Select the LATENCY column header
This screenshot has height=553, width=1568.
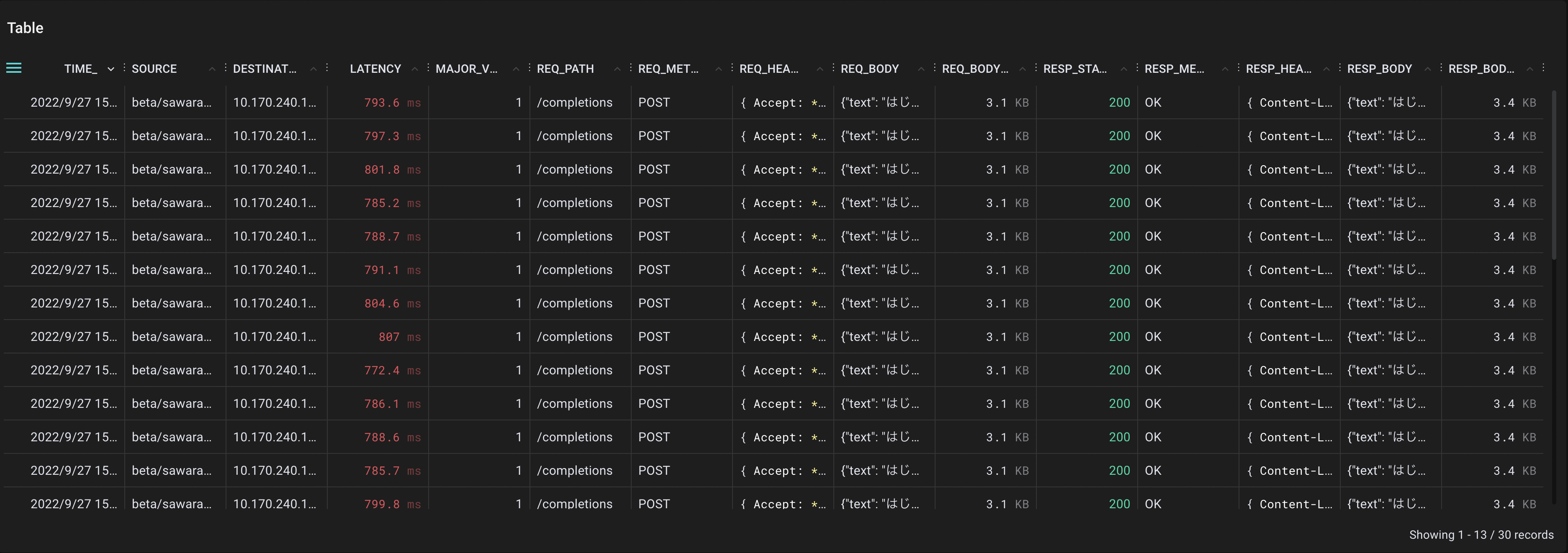tap(375, 69)
